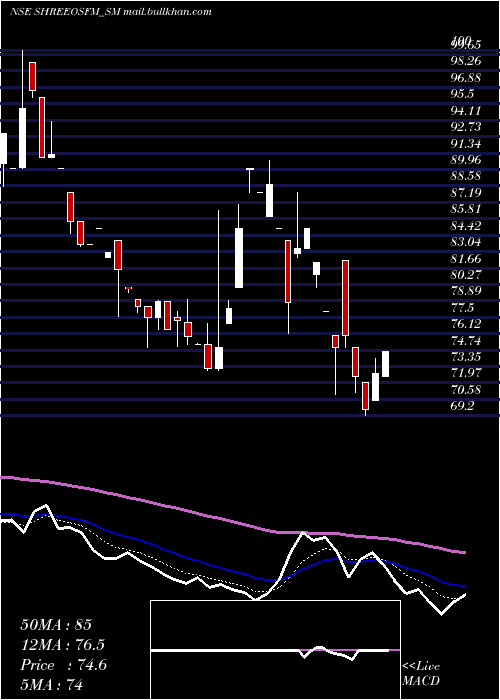Click the 73.35 price level
The width and height of the screenshot is (500, 700).
(x=466, y=357)
